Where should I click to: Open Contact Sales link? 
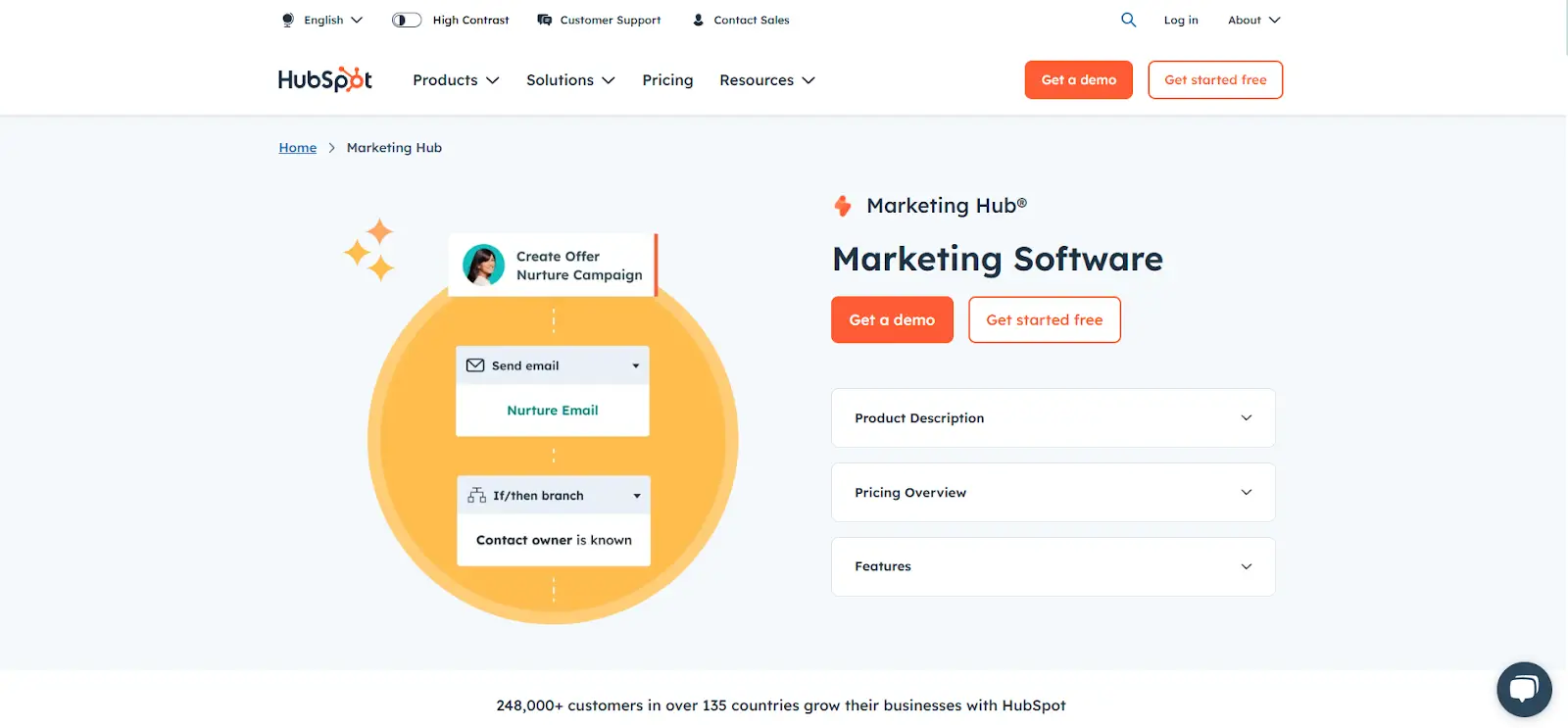click(752, 20)
